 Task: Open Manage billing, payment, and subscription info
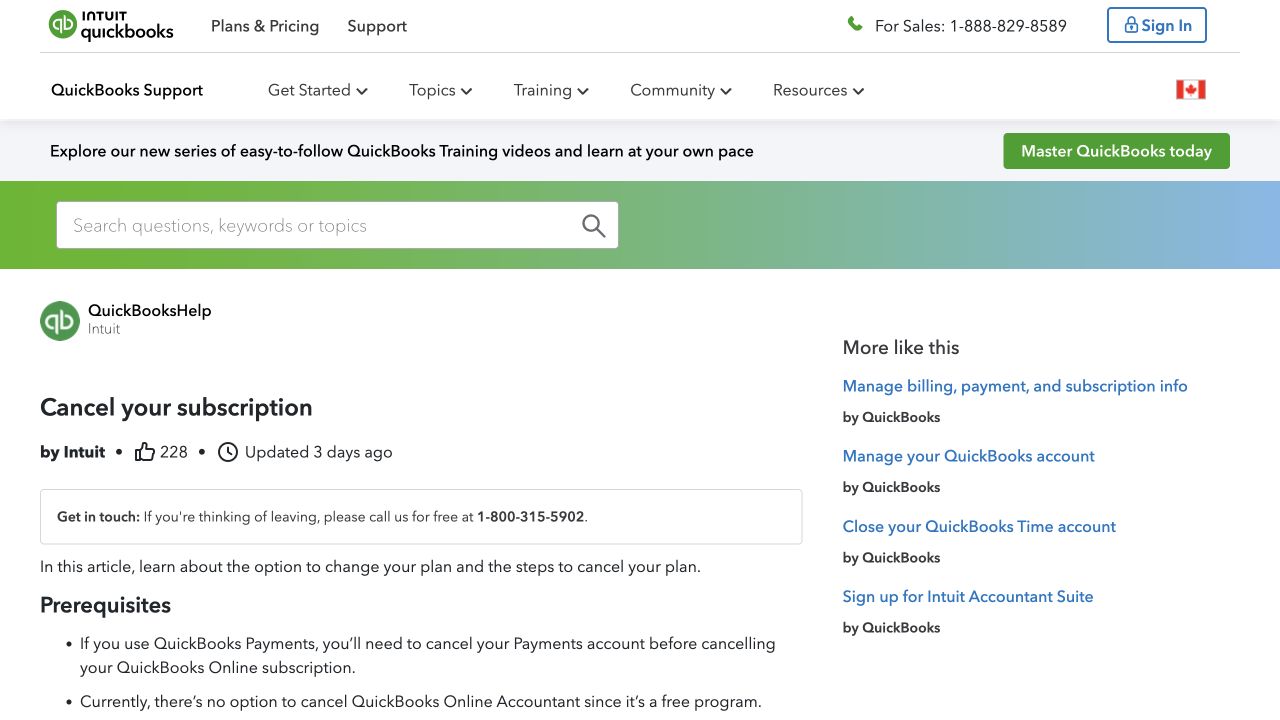coord(1015,386)
